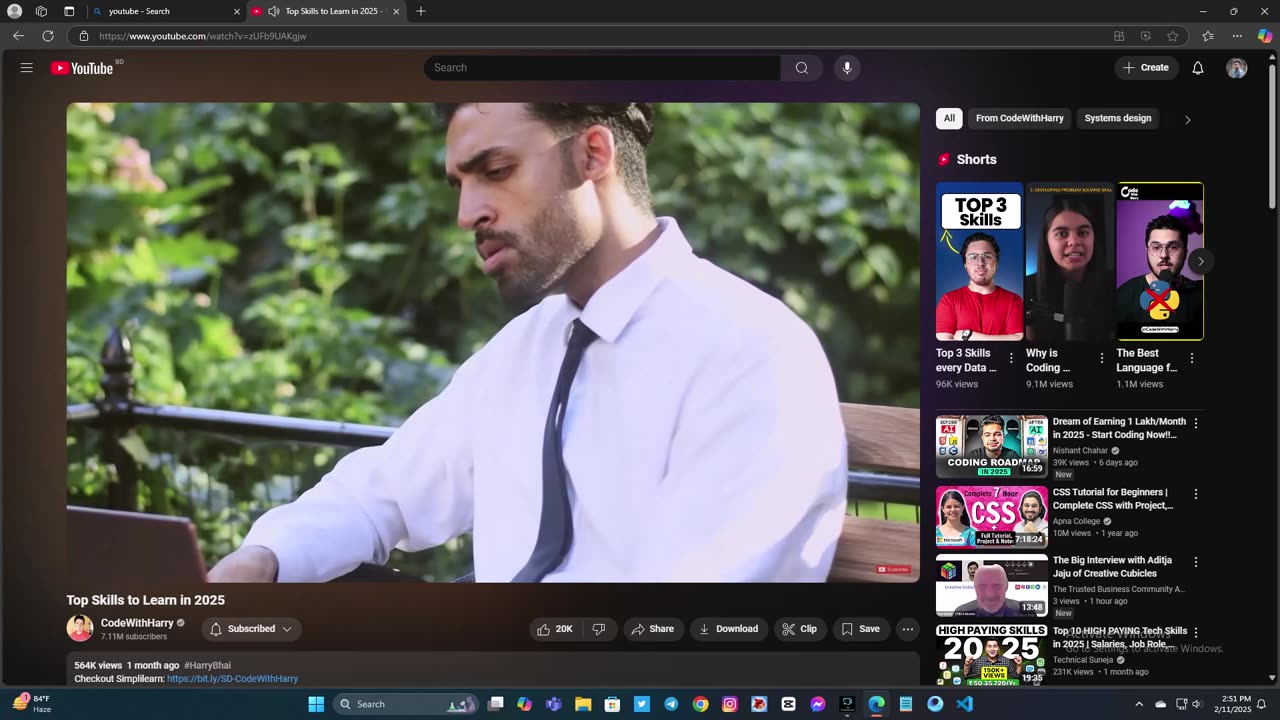Click the search magnifier button
The height and width of the screenshot is (720, 1280).
click(x=801, y=68)
